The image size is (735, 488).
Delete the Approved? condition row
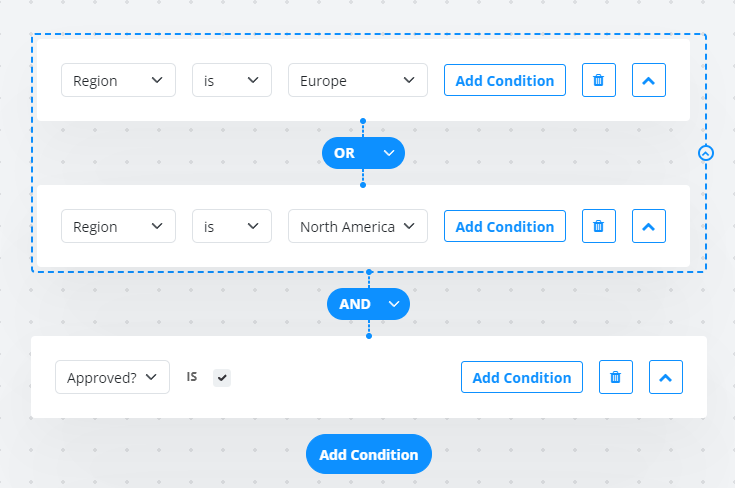(615, 377)
